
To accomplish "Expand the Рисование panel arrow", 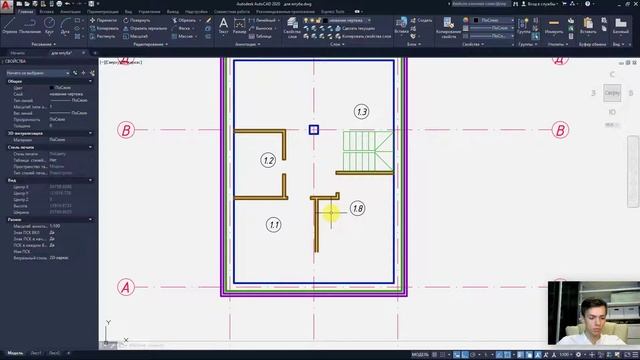I will [54, 44].
